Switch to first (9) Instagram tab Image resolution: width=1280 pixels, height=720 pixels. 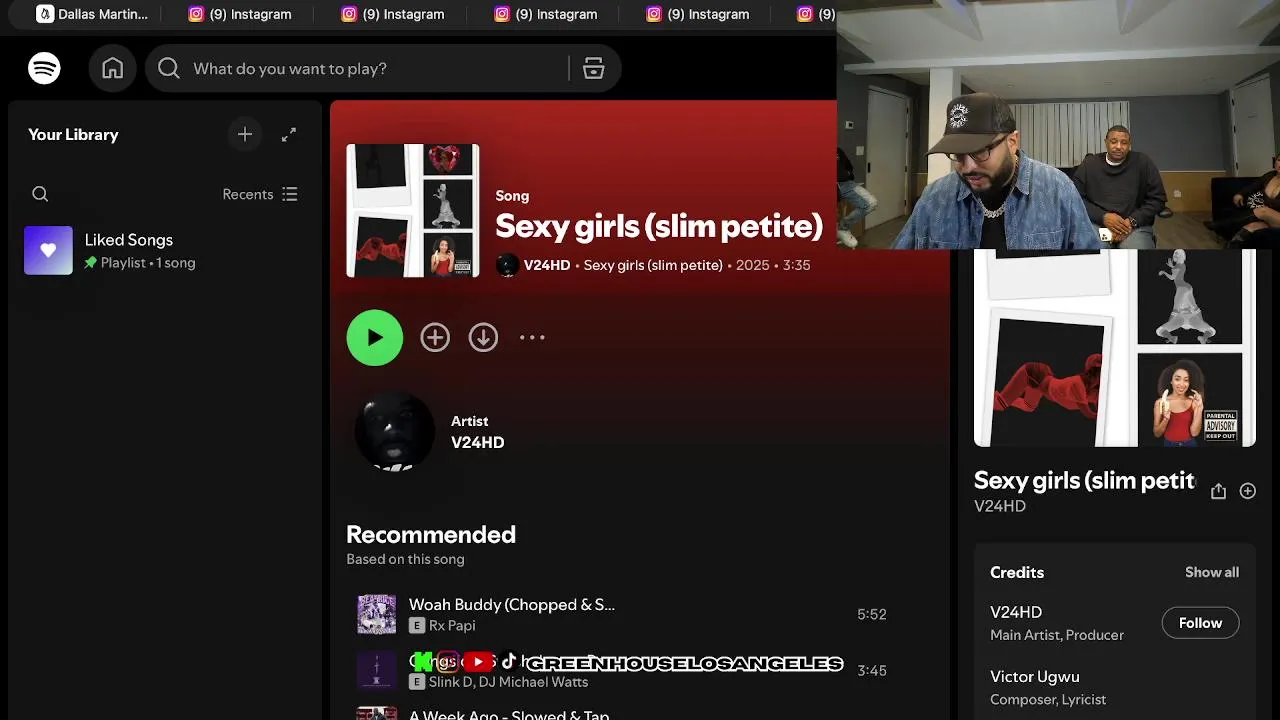[240, 14]
